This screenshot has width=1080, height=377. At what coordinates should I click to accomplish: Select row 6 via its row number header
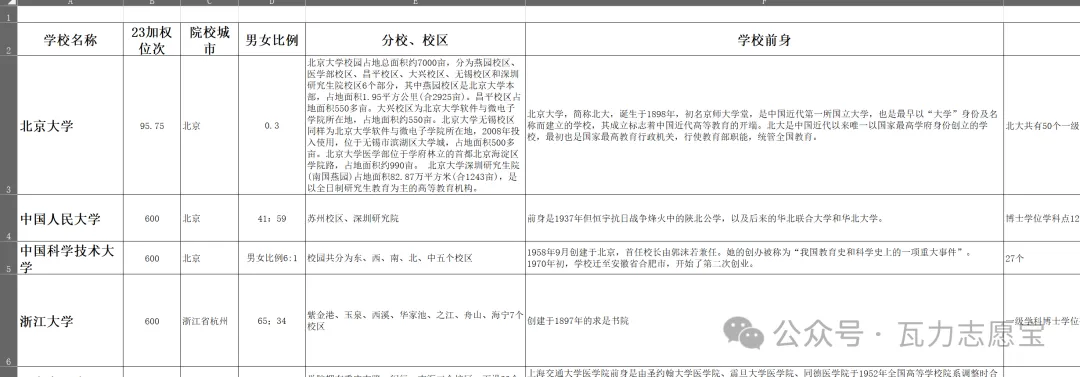coord(8,320)
